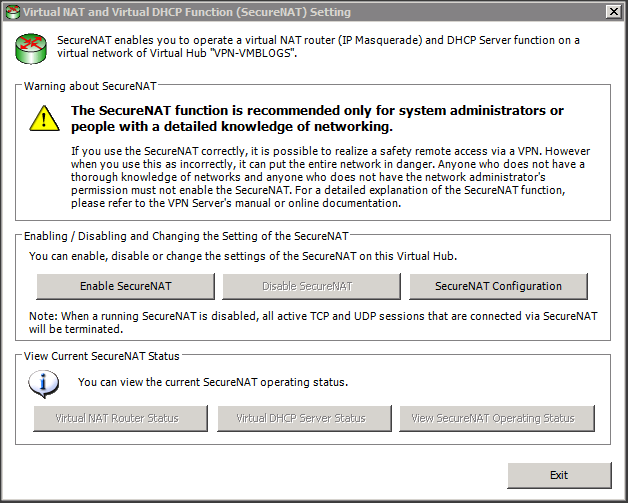
Task: Click the "Enabling / Disabling and Changing" group label
Action: click(186, 237)
